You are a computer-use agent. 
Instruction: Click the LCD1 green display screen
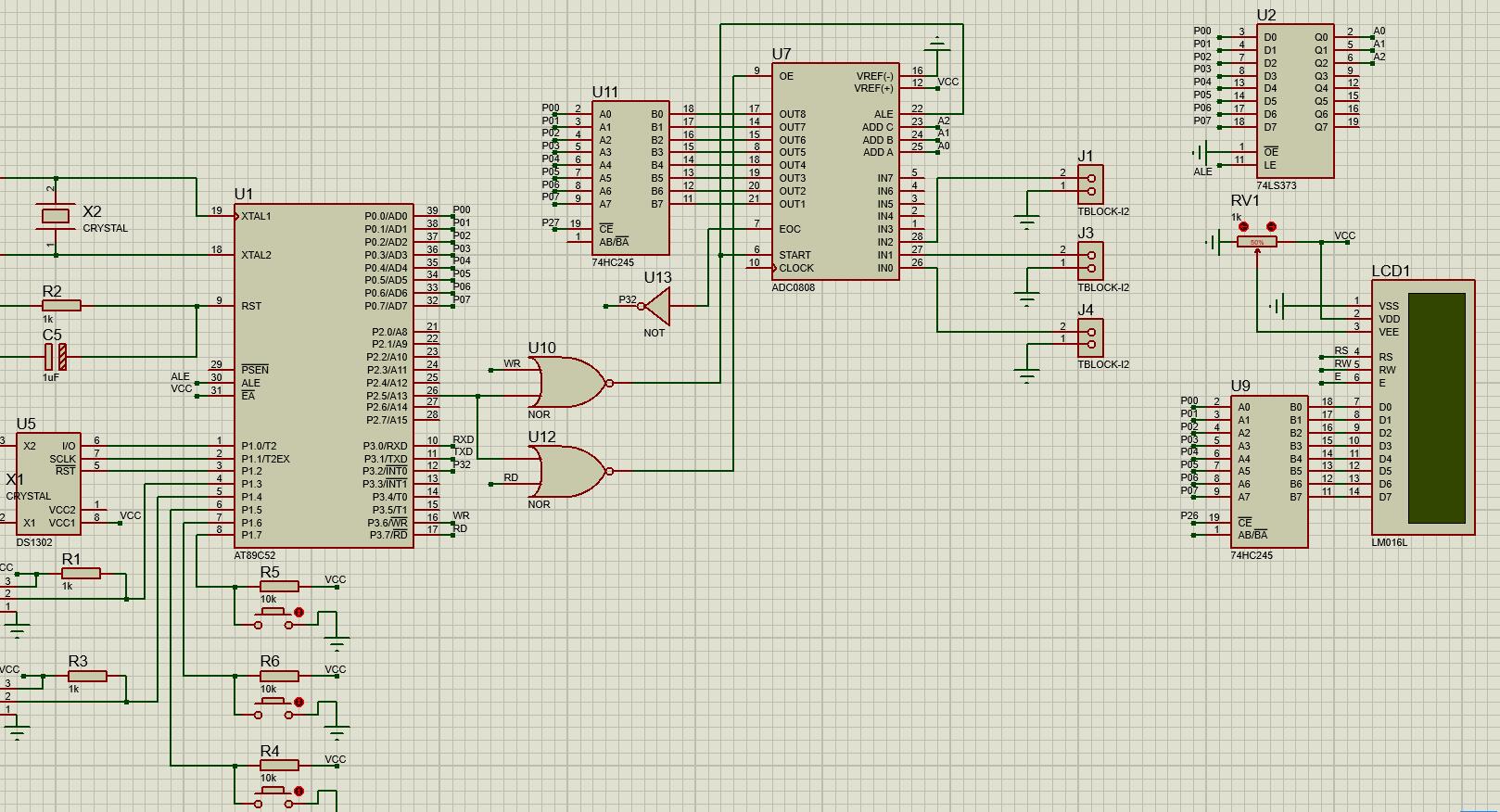(x=1437, y=408)
